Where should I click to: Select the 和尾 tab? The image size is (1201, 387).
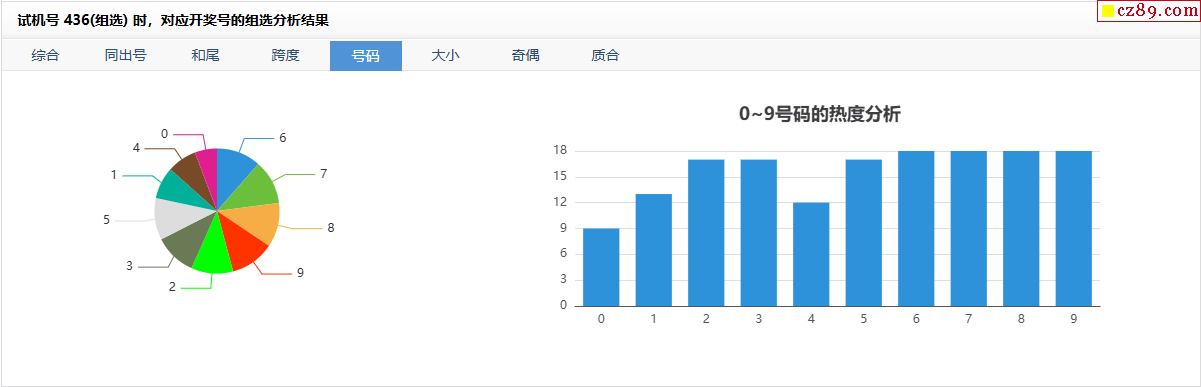pyautogui.click(x=206, y=56)
